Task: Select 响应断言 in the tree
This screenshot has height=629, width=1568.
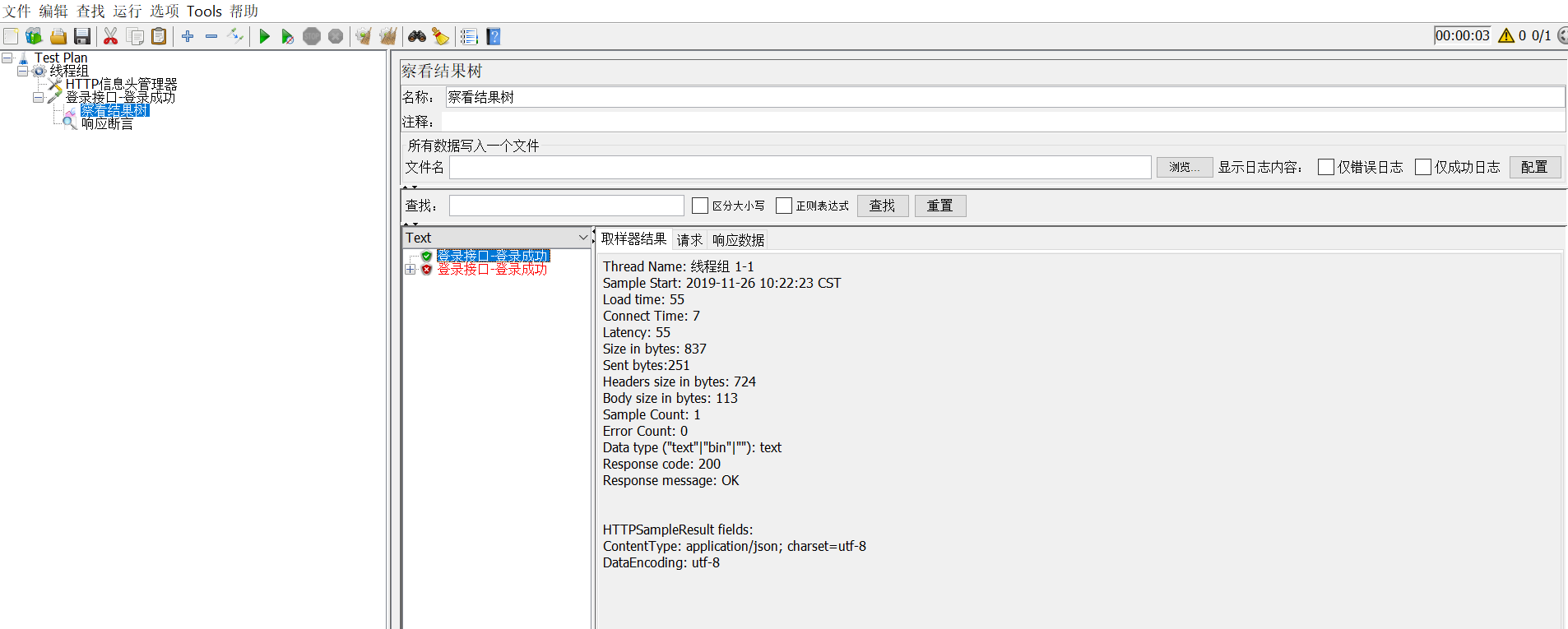Action: click(107, 123)
